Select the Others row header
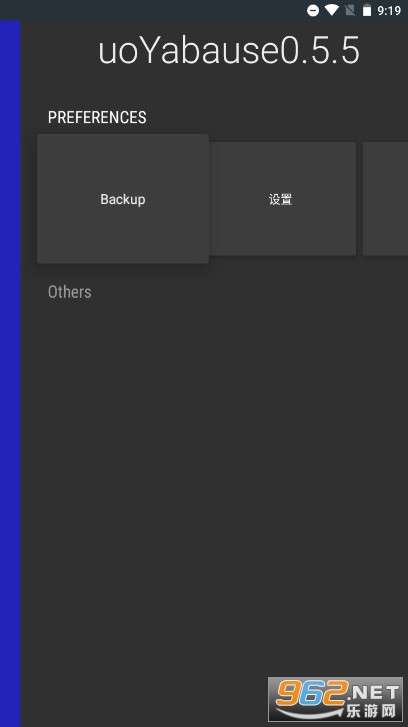The height and width of the screenshot is (727, 408). click(x=70, y=292)
